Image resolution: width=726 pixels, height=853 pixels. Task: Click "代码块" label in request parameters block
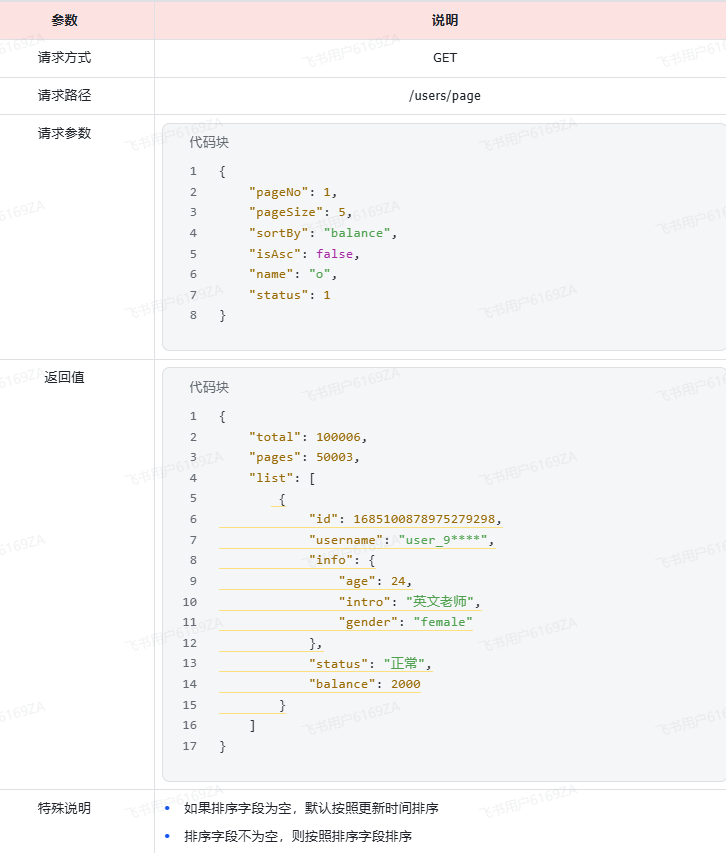coord(209,143)
